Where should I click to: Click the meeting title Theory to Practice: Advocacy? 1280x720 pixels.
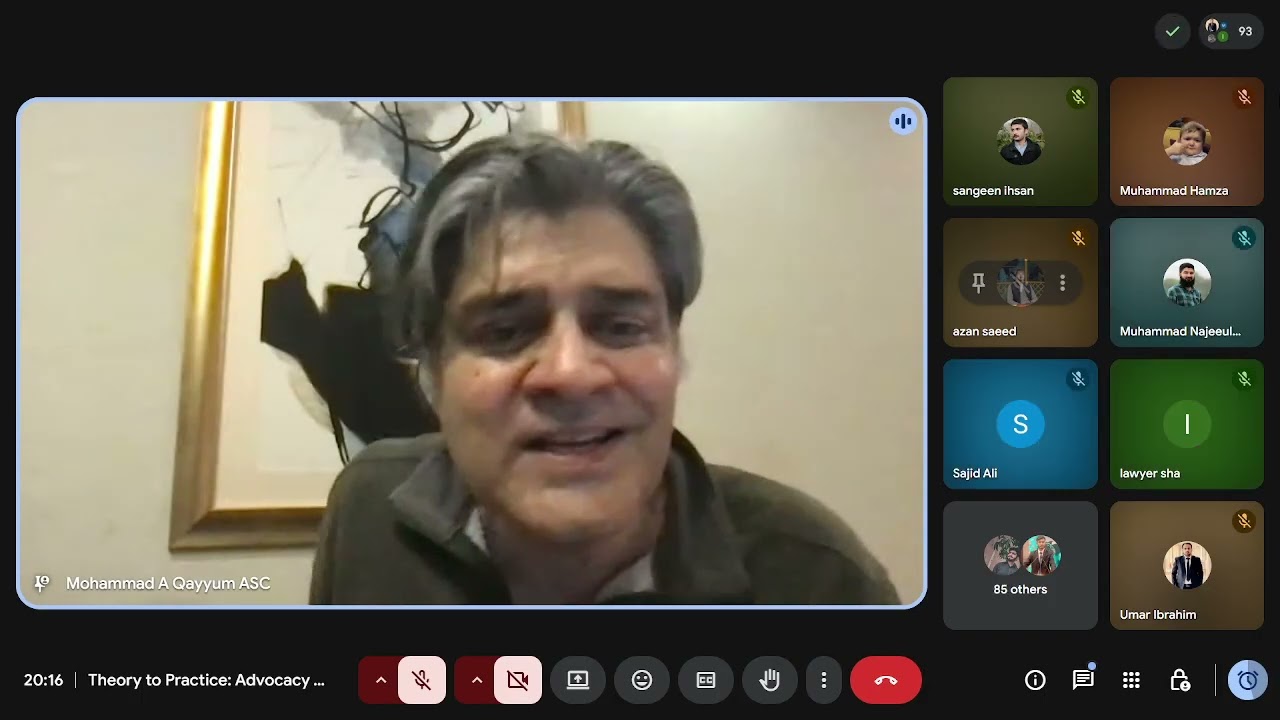pos(206,680)
